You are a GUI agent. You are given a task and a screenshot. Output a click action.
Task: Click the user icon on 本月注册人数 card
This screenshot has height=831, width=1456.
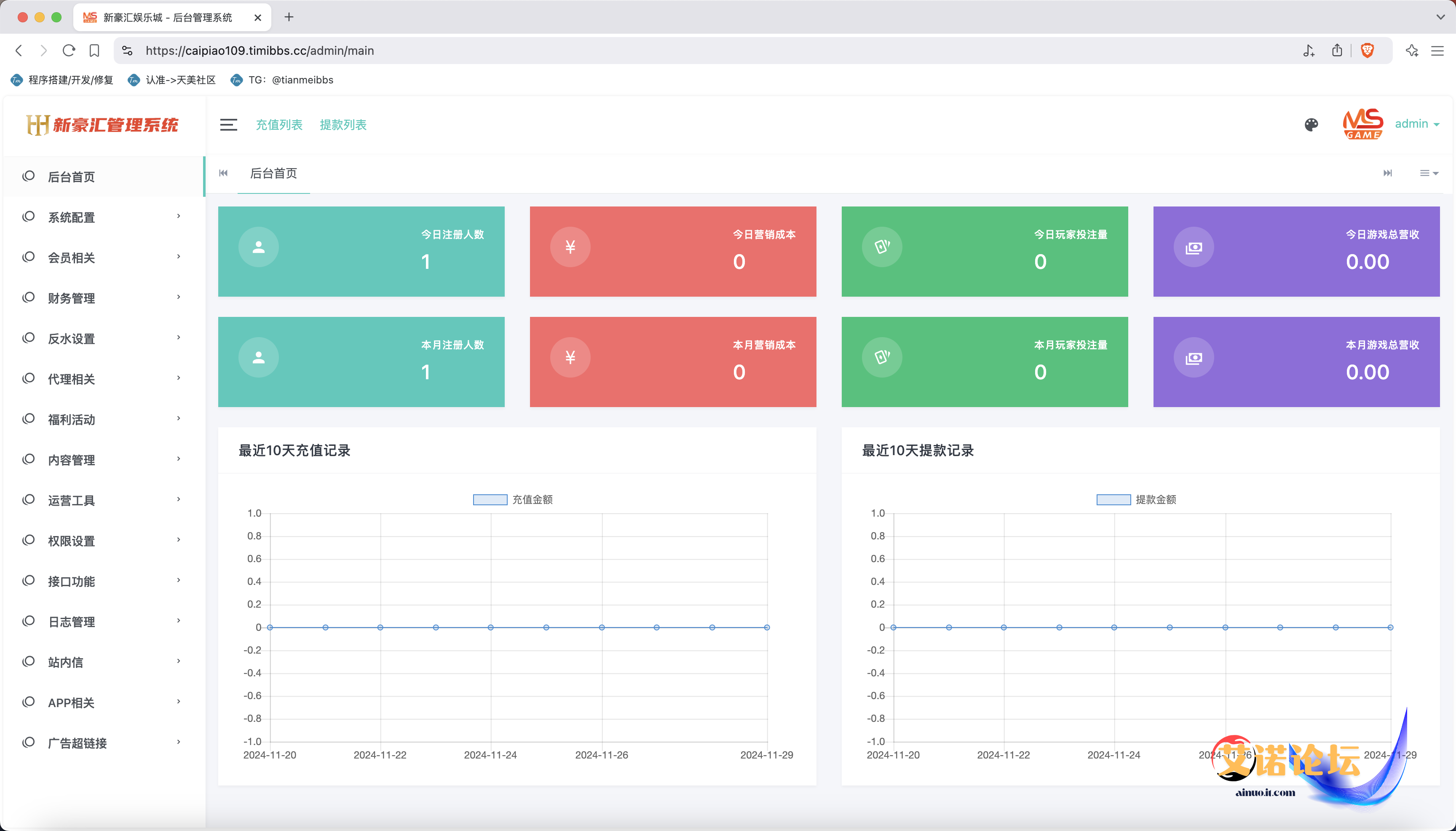click(x=258, y=357)
